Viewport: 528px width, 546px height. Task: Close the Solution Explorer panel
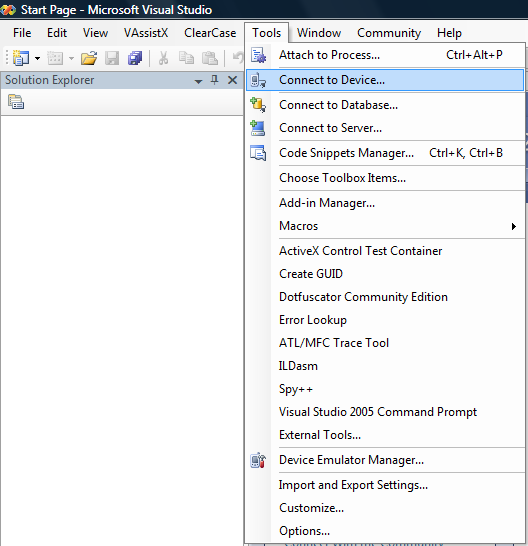tap(232, 80)
